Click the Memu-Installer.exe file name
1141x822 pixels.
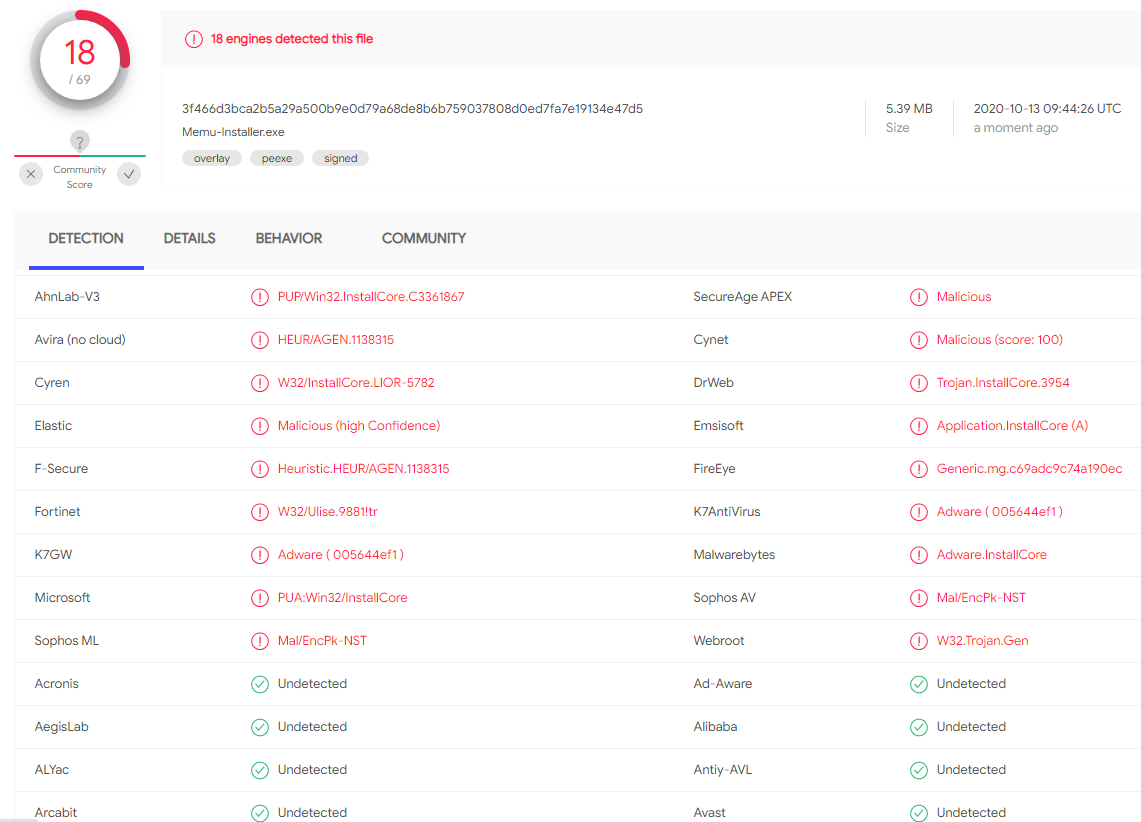[x=233, y=132]
